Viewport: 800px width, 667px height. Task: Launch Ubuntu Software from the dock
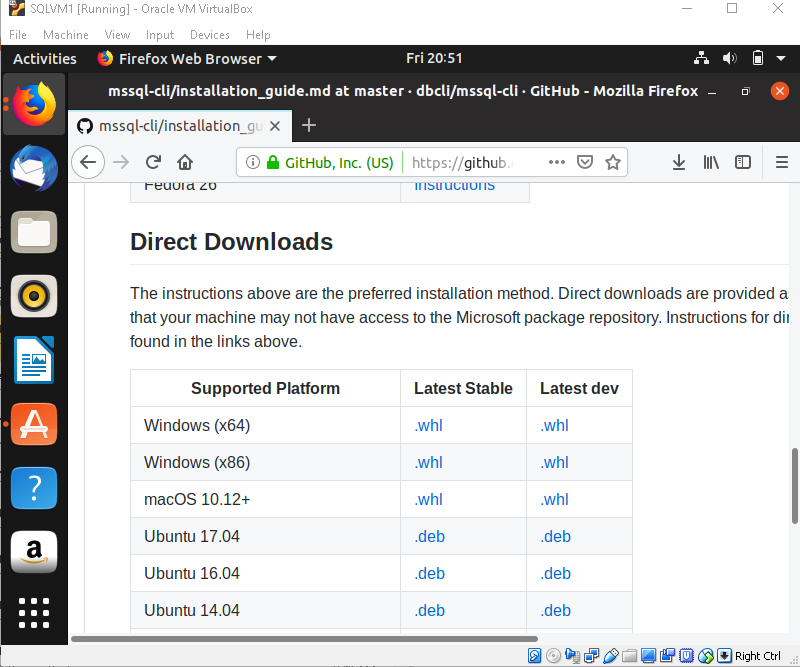(x=34, y=424)
